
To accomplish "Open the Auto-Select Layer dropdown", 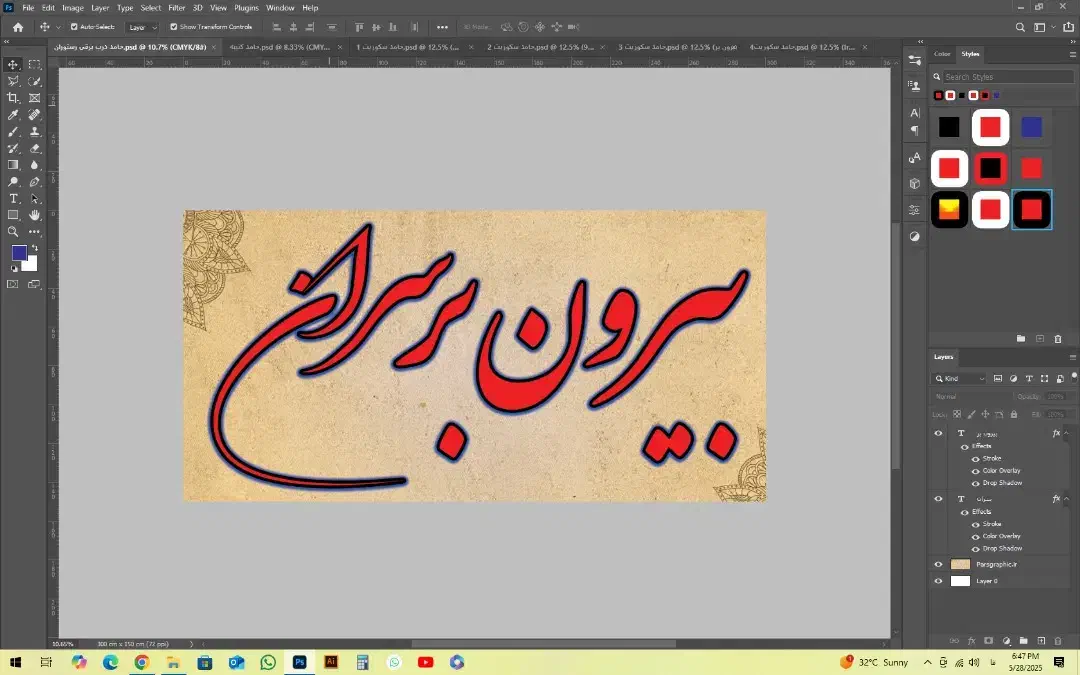I will click(142, 27).
